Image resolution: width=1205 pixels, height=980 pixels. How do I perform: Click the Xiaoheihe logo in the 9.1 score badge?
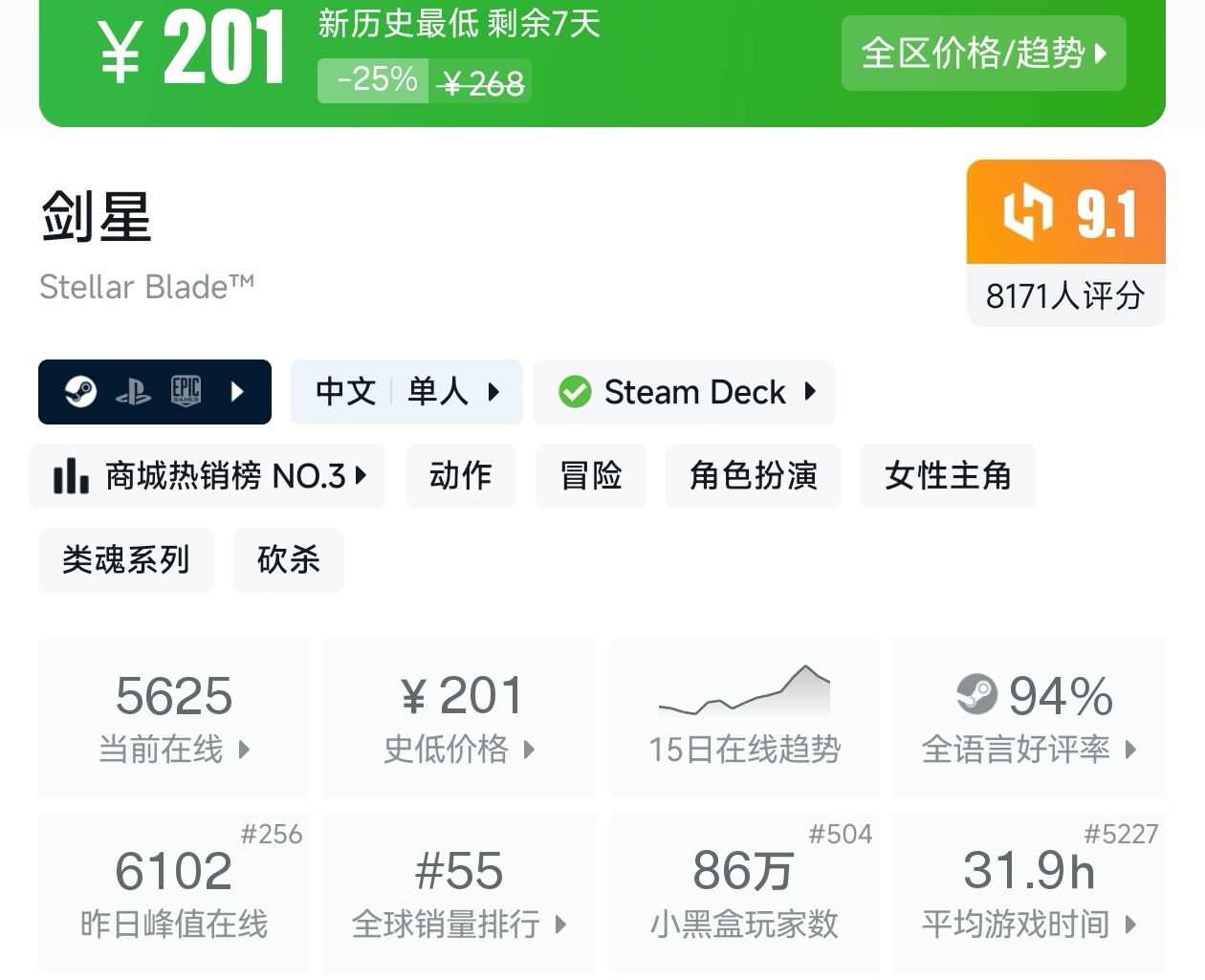tap(1028, 212)
